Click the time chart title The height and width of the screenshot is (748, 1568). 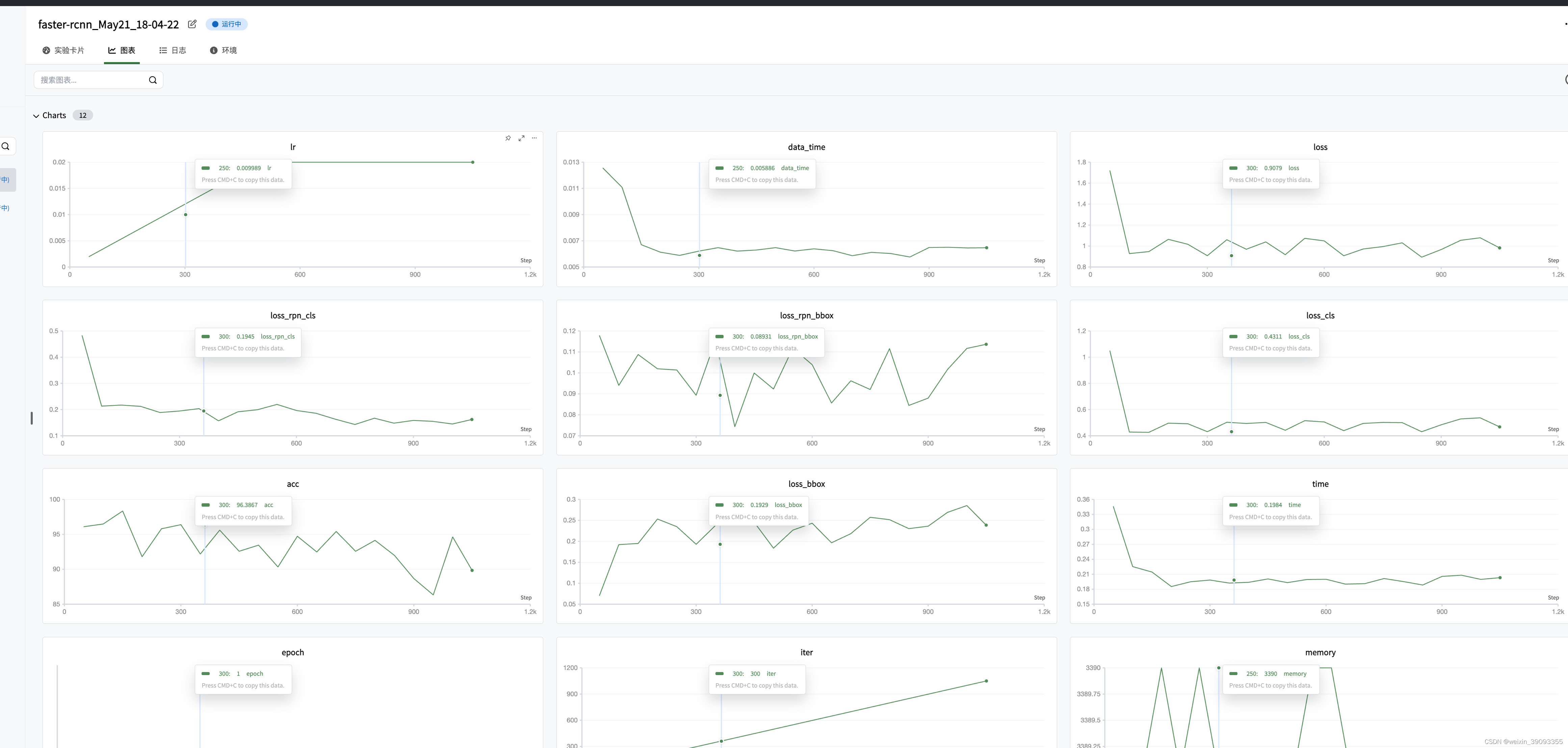[x=1320, y=484]
